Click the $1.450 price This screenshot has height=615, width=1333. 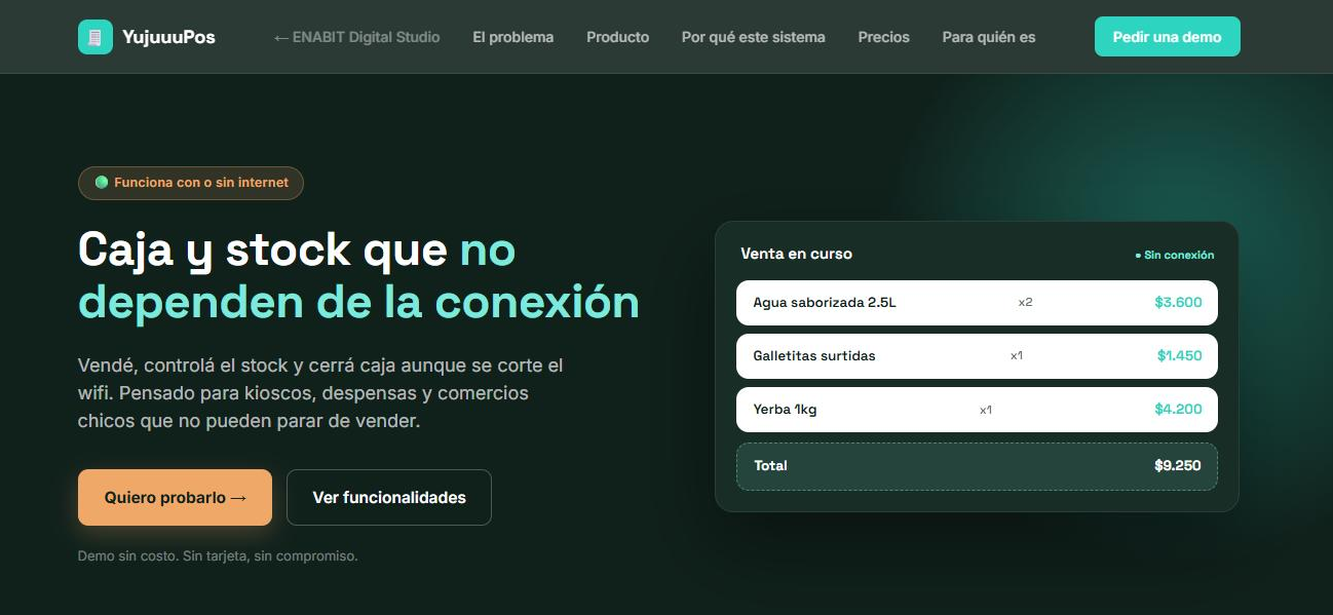coord(1180,356)
